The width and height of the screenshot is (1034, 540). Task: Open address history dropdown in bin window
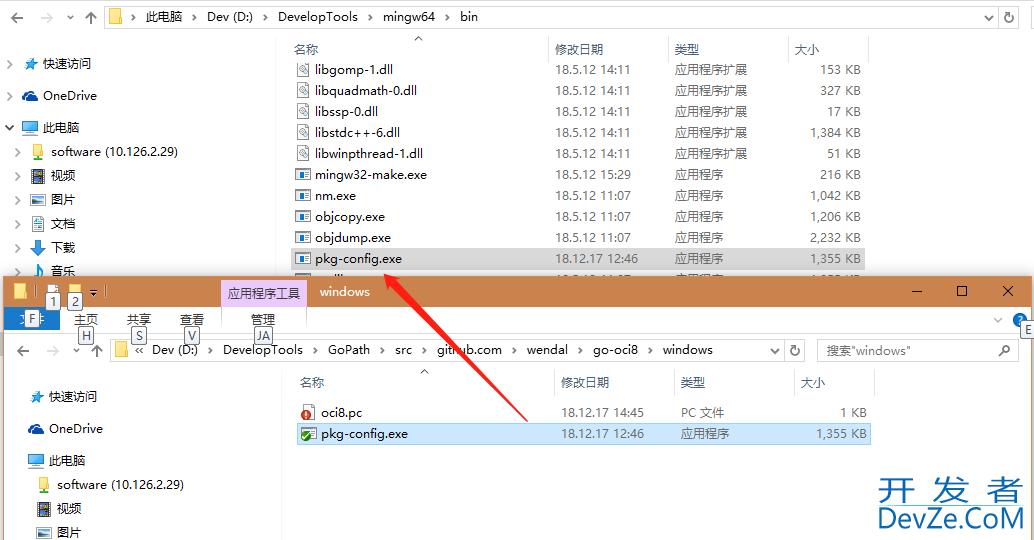tap(988, 18)
